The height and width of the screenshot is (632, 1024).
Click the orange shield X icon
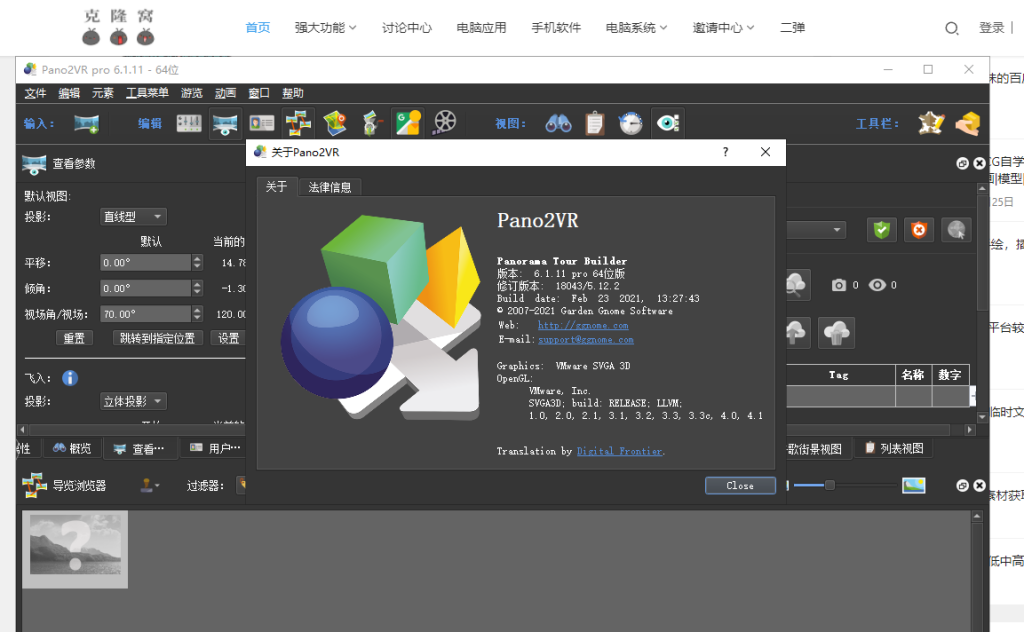click(919, 230)
